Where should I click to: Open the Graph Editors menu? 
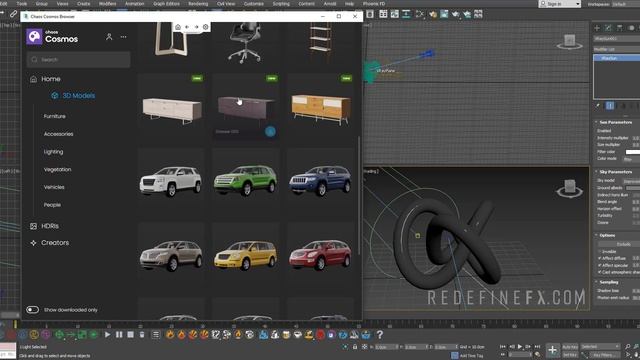(x=166, y=4)
